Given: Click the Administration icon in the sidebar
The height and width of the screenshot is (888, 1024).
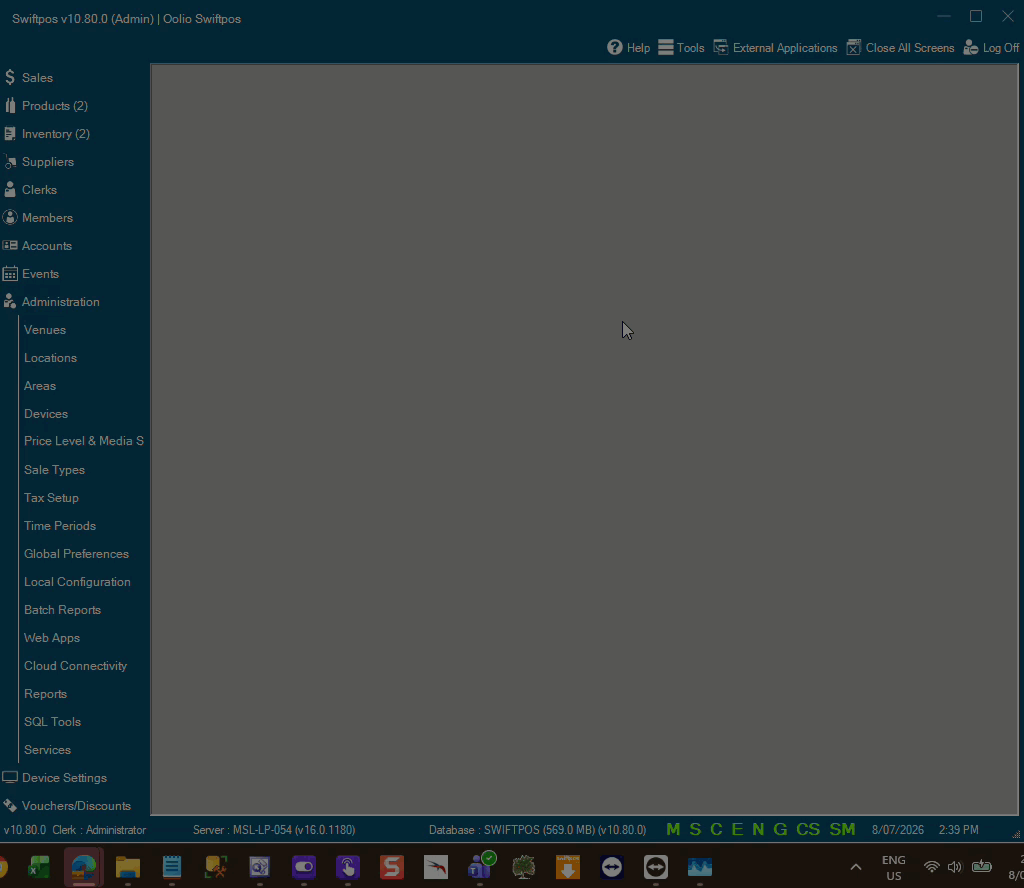Looking at the screenshot, I should pyautogui.click(x=10, y=301).
